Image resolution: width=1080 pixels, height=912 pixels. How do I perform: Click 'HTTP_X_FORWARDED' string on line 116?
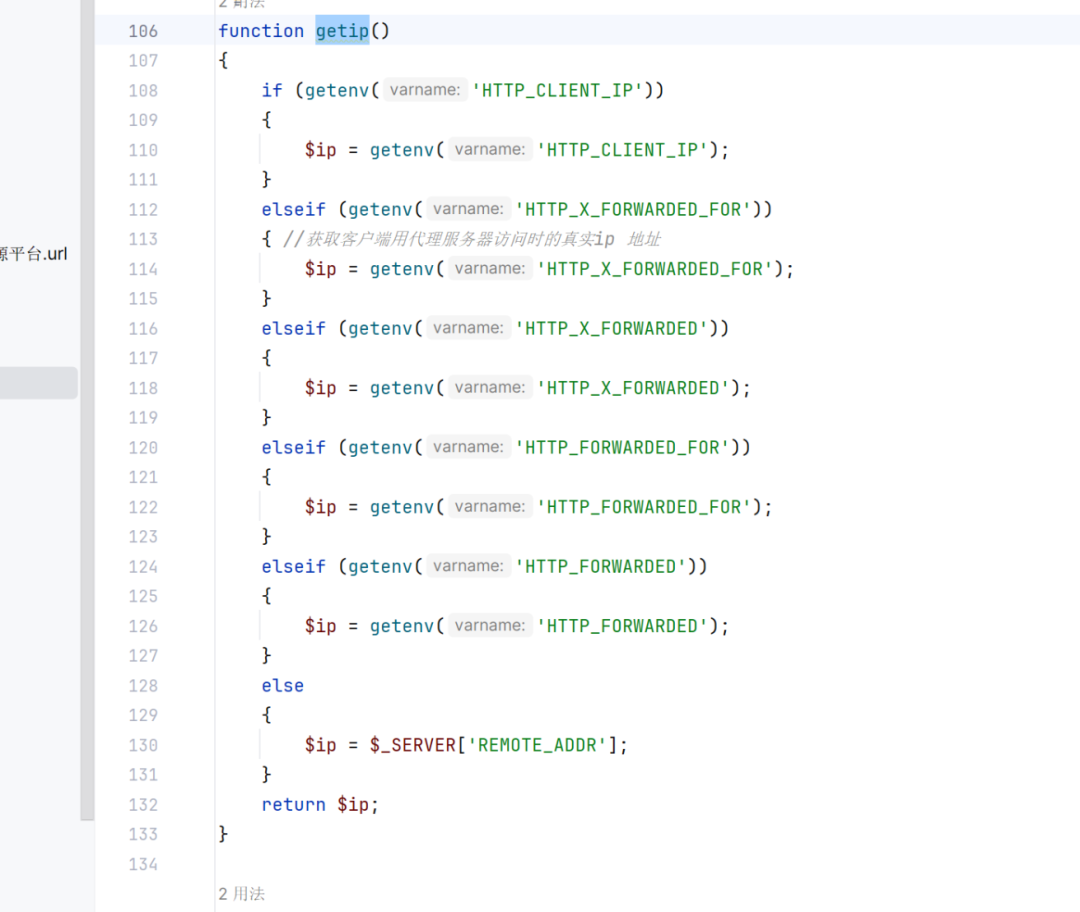[612, 329]
